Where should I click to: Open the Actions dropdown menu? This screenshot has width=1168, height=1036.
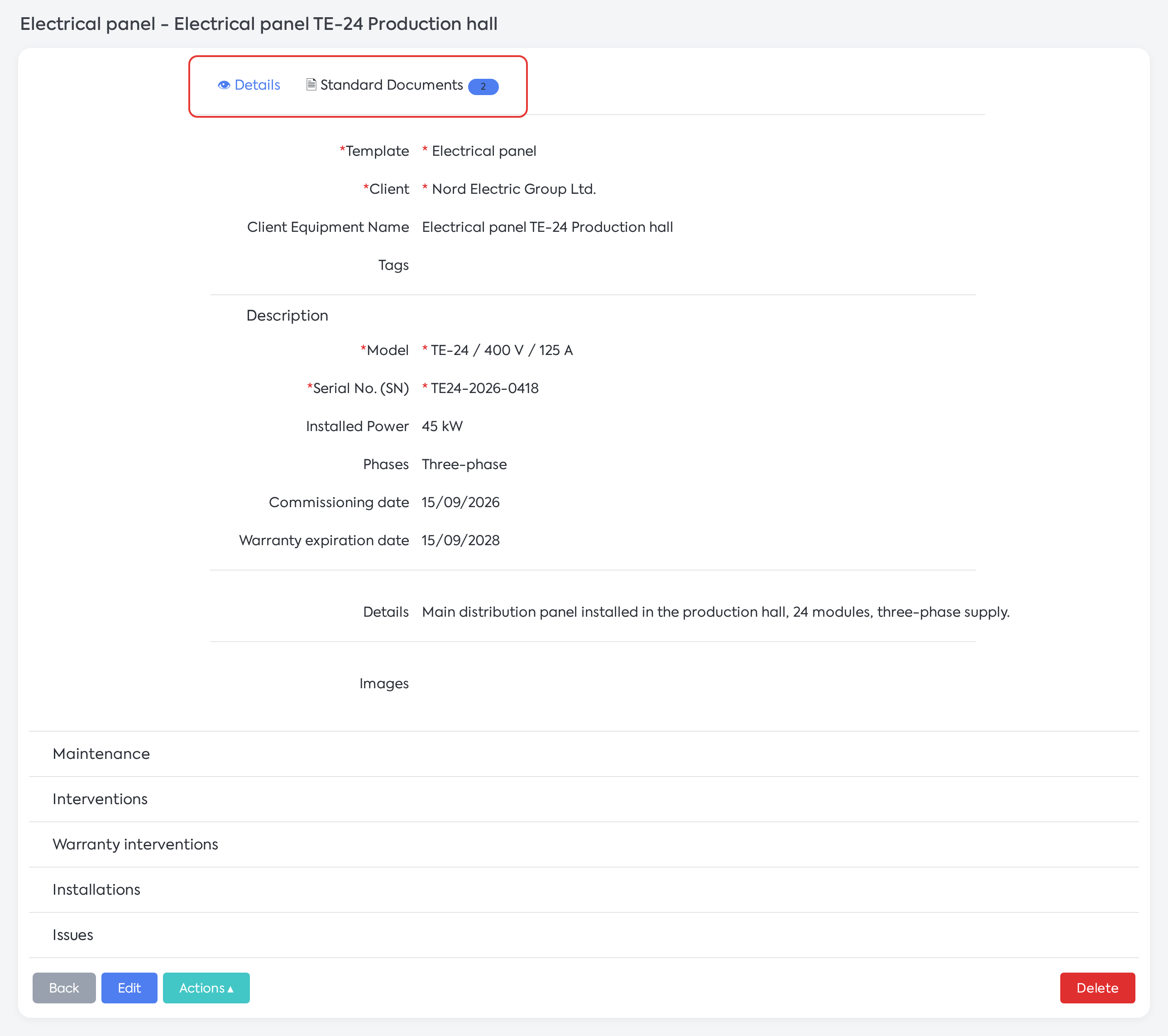(206, 988)
